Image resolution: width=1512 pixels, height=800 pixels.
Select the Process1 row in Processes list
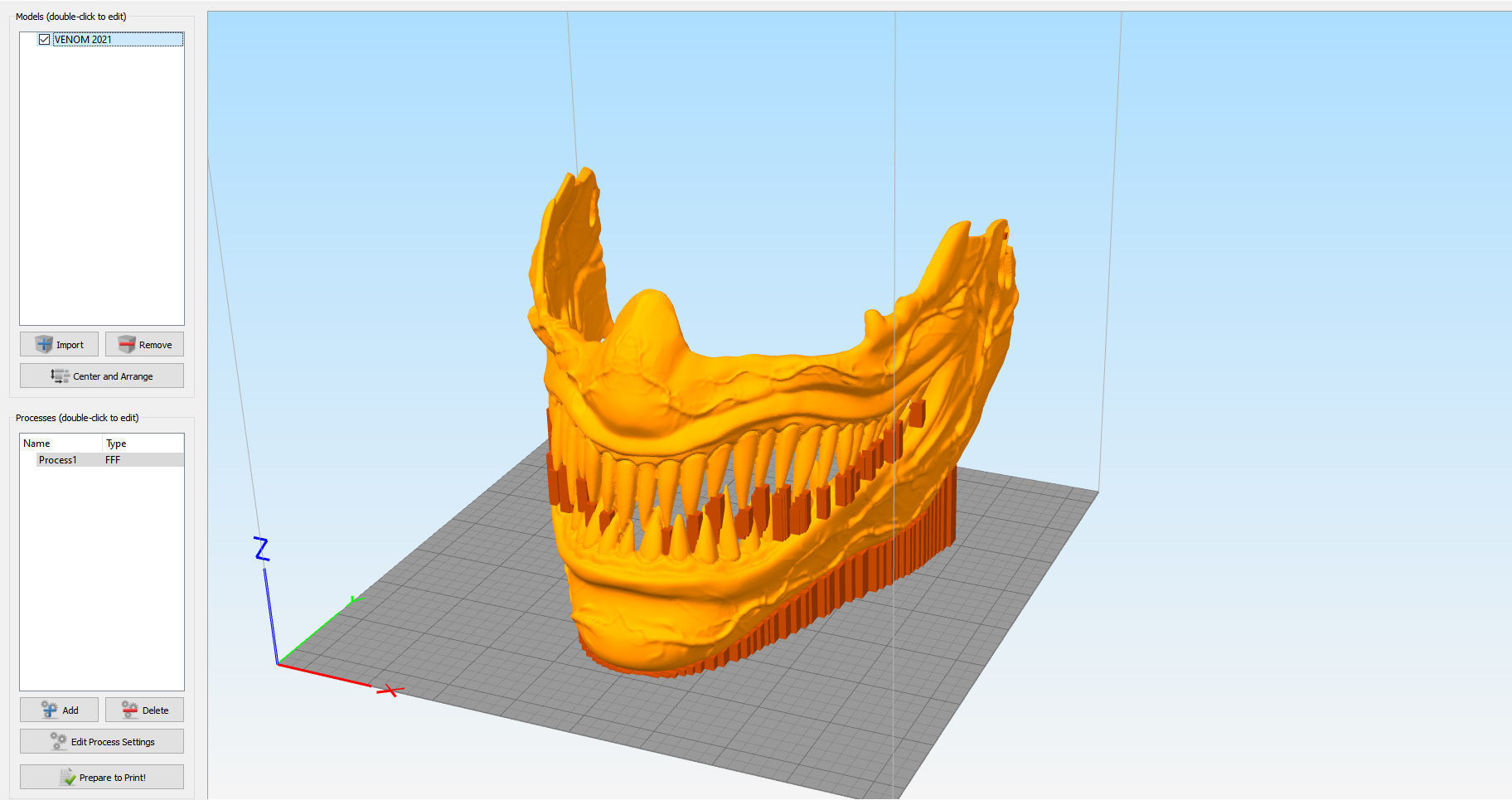point(109,460)
